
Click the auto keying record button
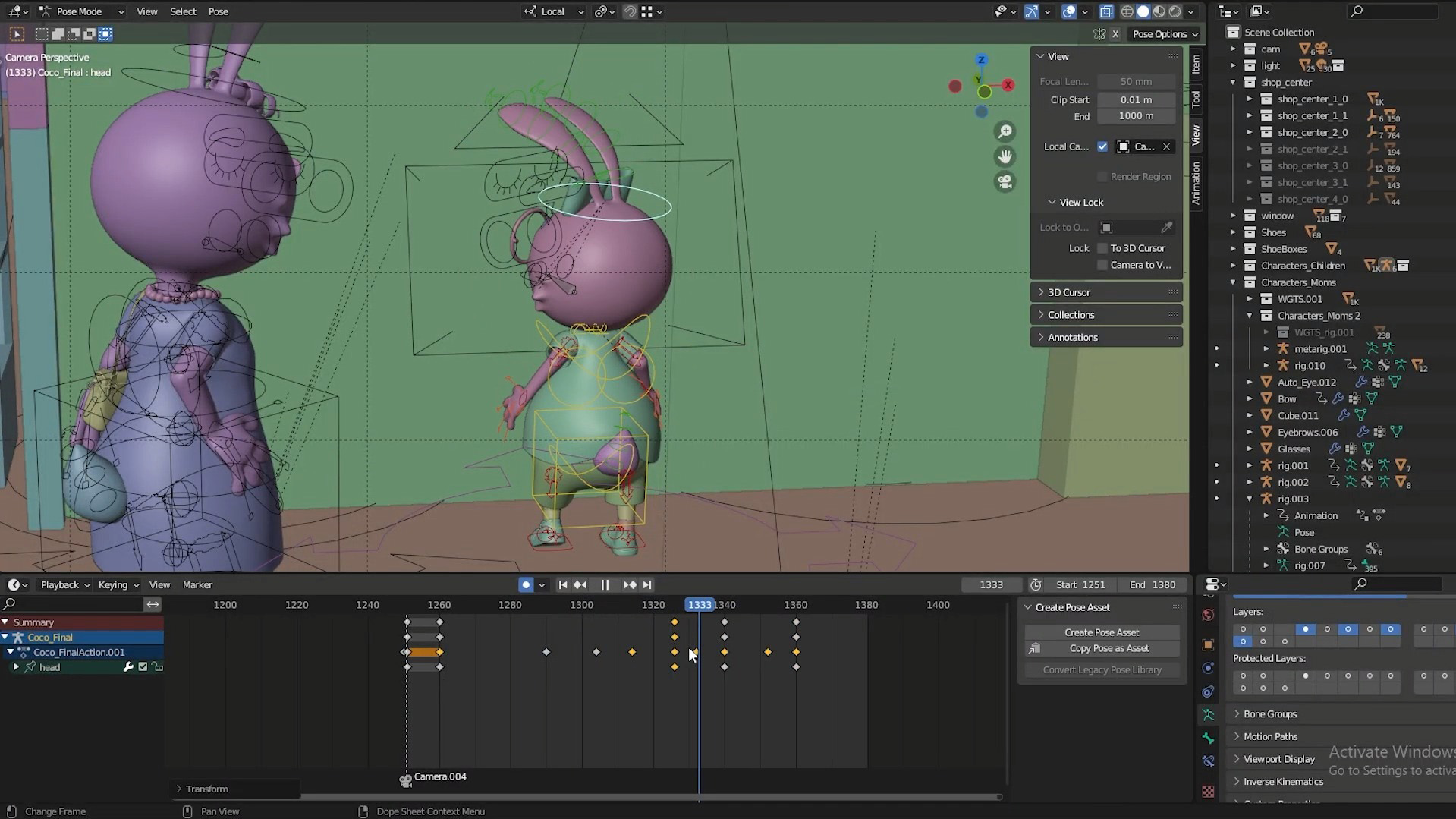coord(525,585)
